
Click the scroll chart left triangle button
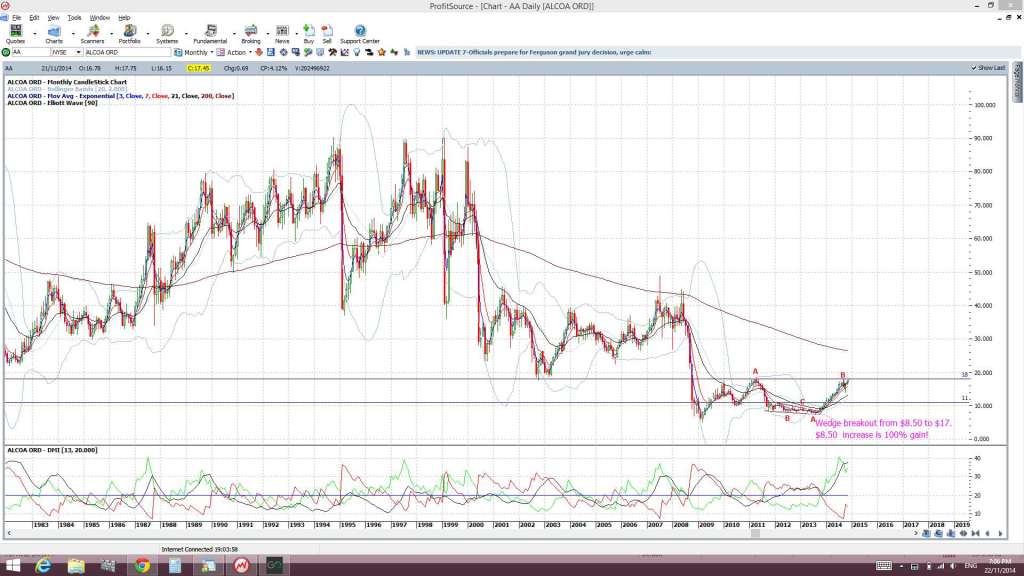click(987, 534)
